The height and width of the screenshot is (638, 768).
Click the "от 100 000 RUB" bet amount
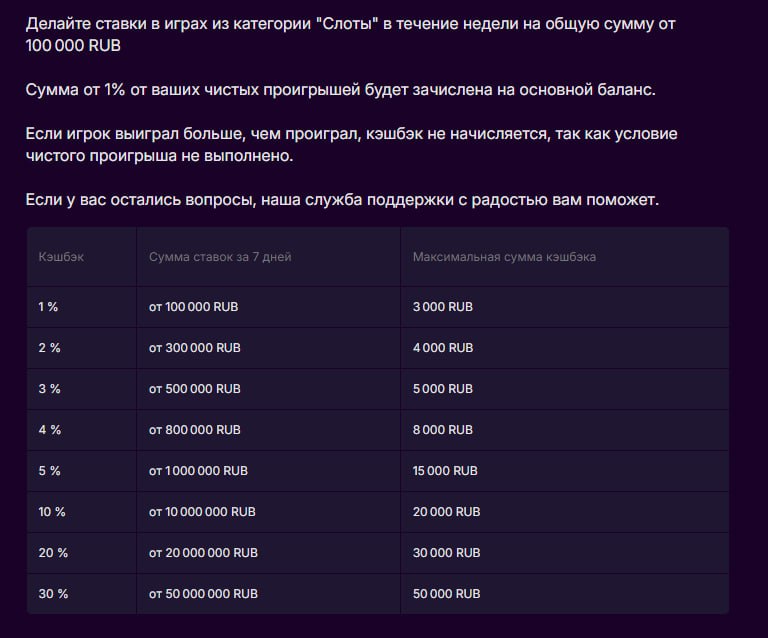point(193,307)
